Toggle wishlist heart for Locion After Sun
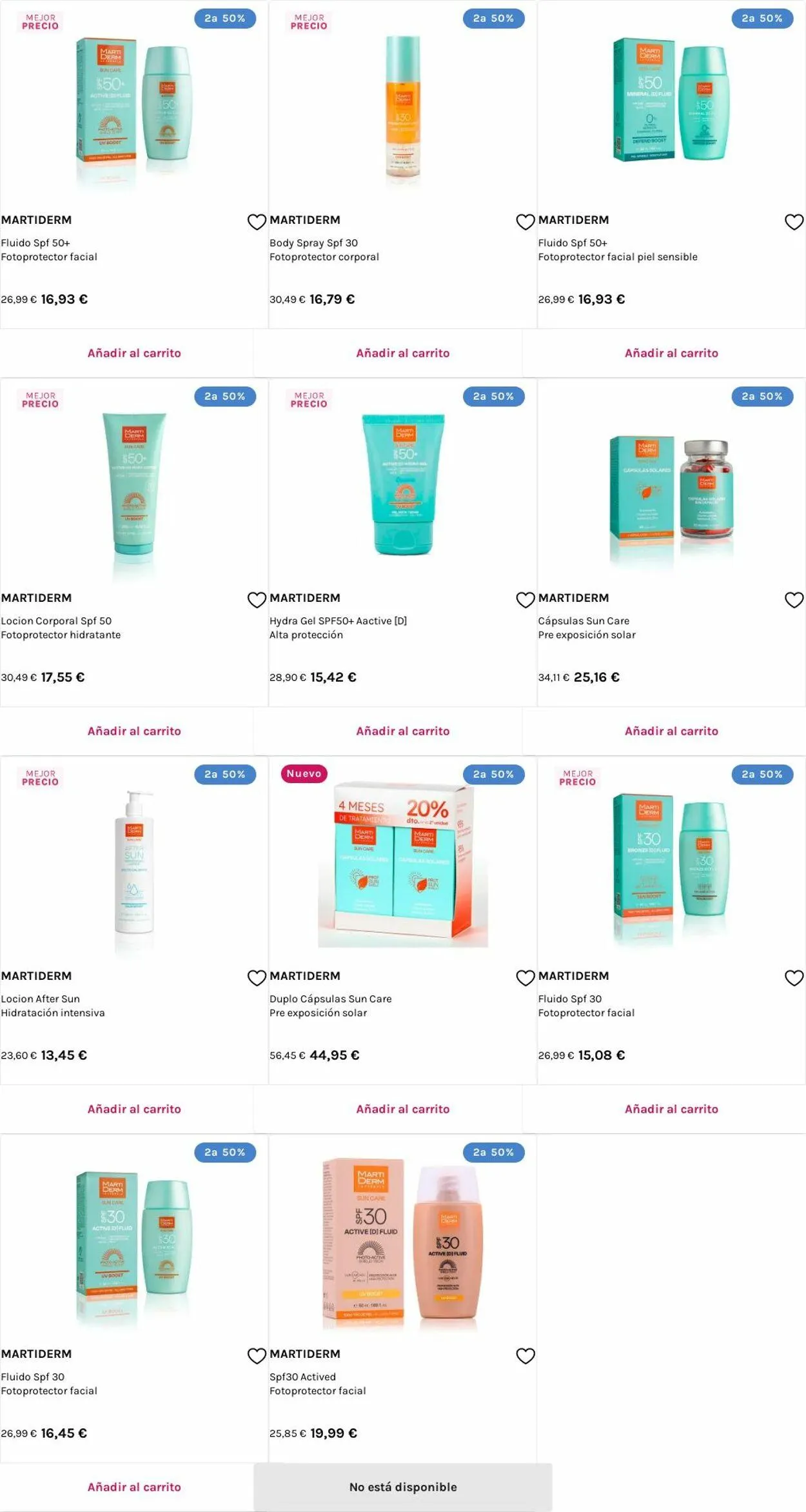The width and height of the screenshot is (806, 1512). click(x=257, y=978)
